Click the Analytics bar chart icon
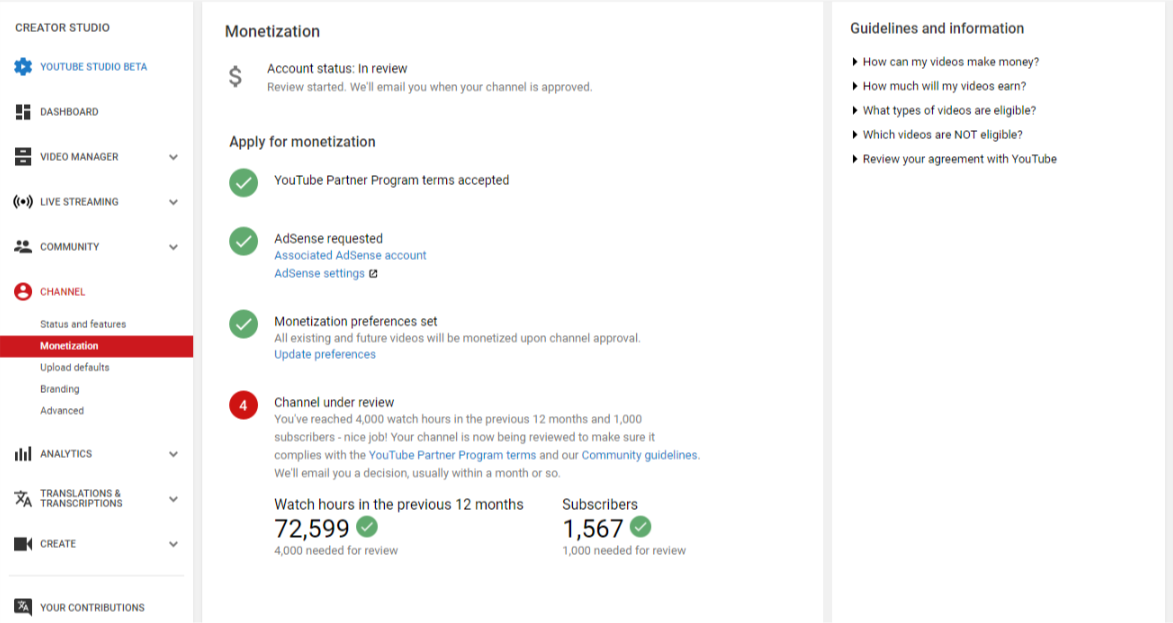The height and width of the screenshot is (623, 1173). 23,454
